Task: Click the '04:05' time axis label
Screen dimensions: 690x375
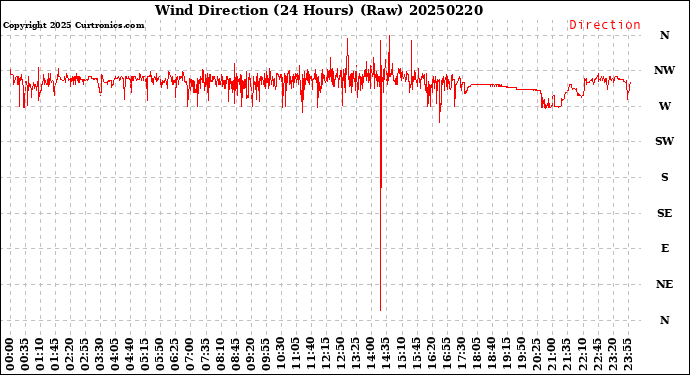Action: [x=114, y=355]
